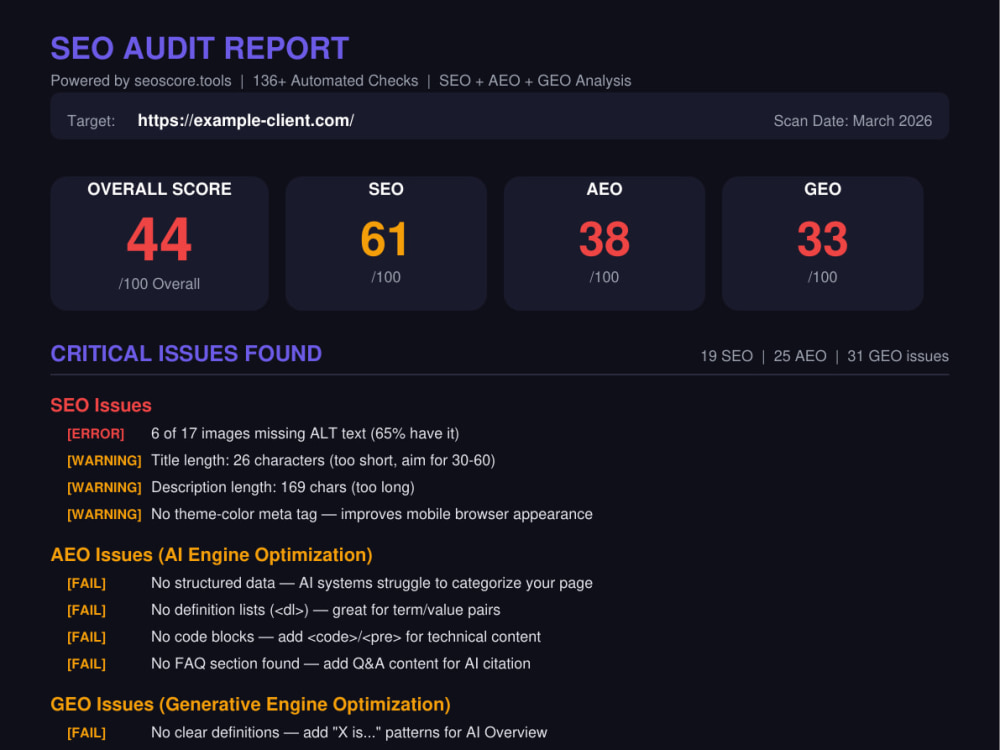Image resolution: width=1000 pixels, height=750 pixels.
Task: Click the '31 GEO issues' count
Action: click(x=898, y=357)
